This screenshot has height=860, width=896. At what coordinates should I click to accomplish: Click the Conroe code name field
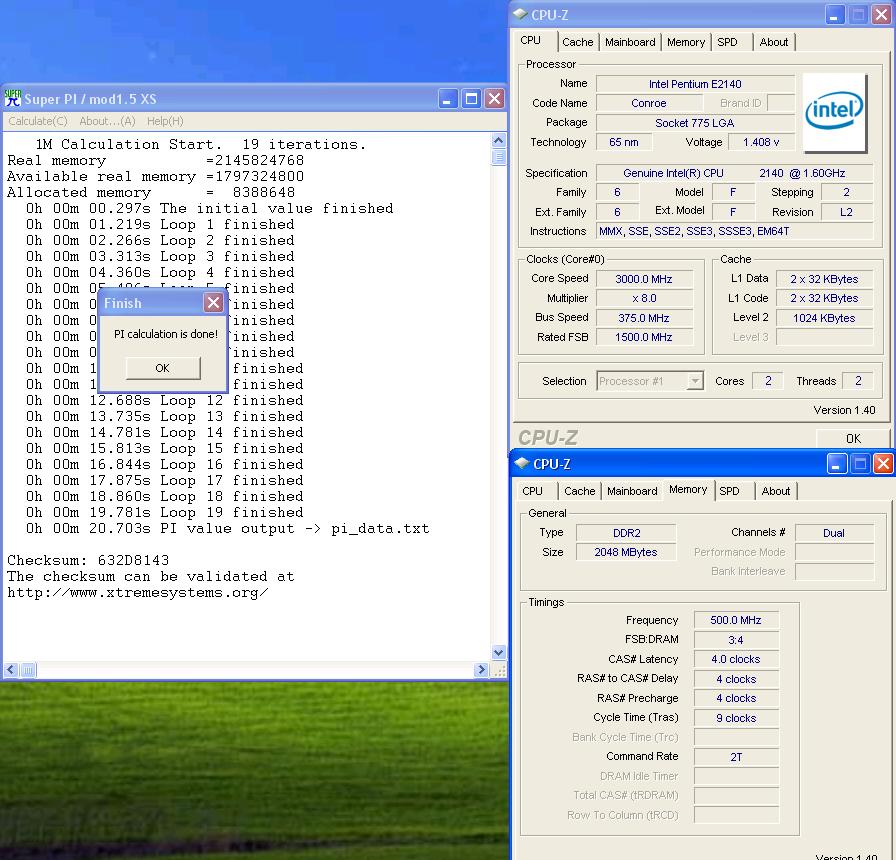click(x=649, y=103)
